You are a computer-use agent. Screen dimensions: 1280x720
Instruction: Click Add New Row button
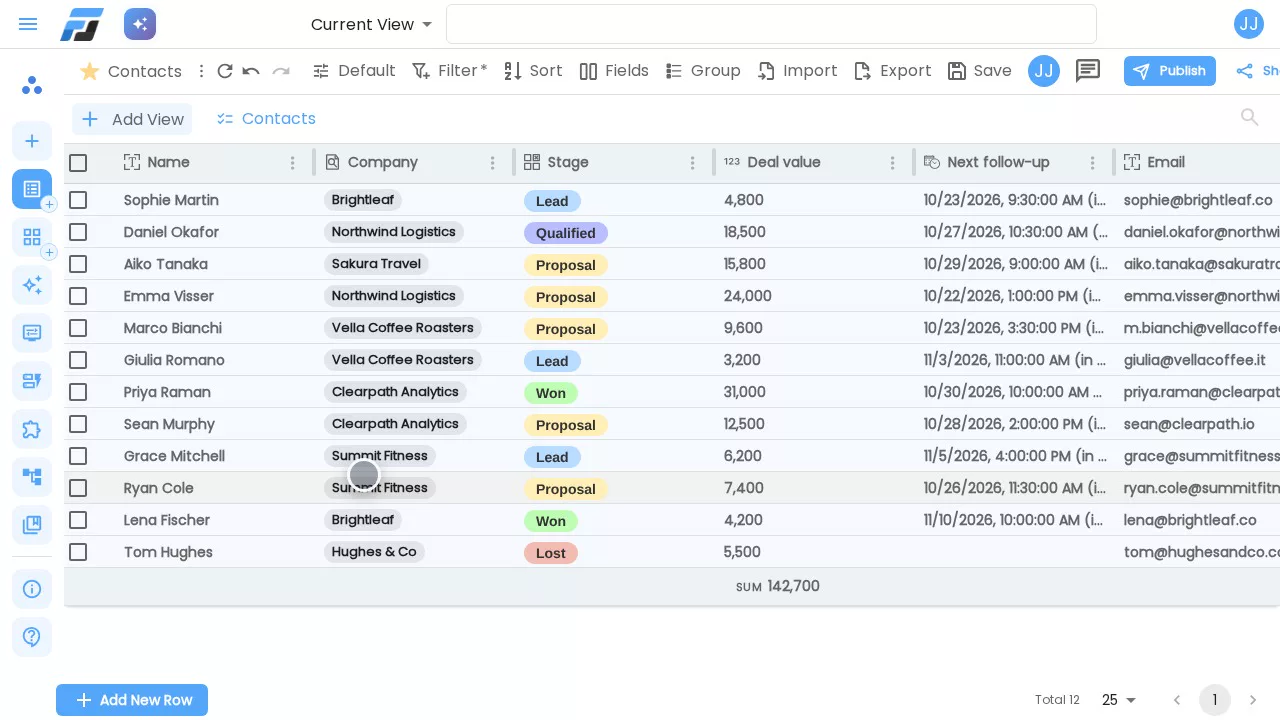coord(132,700)
